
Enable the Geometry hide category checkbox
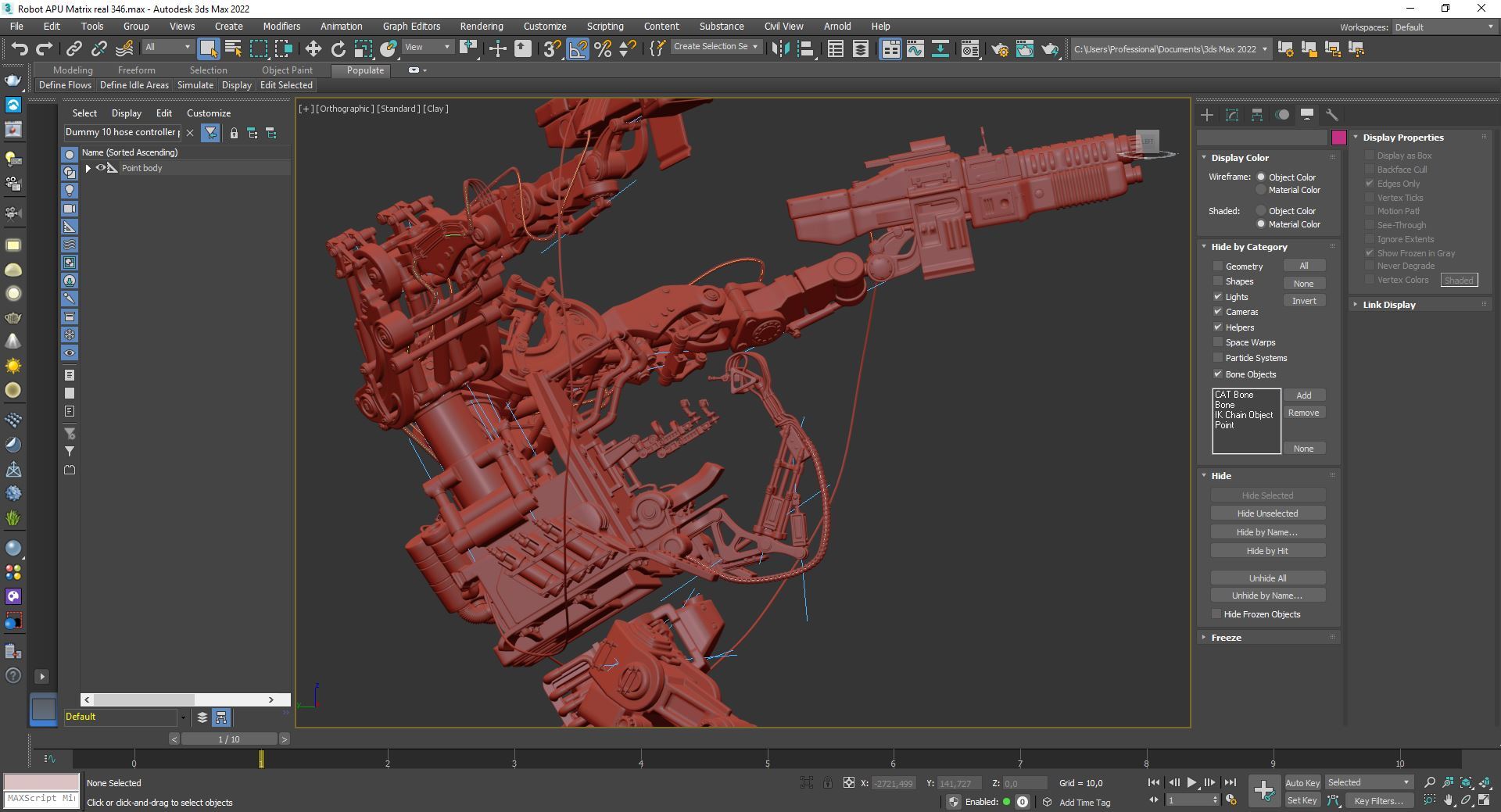point(1217,266)
